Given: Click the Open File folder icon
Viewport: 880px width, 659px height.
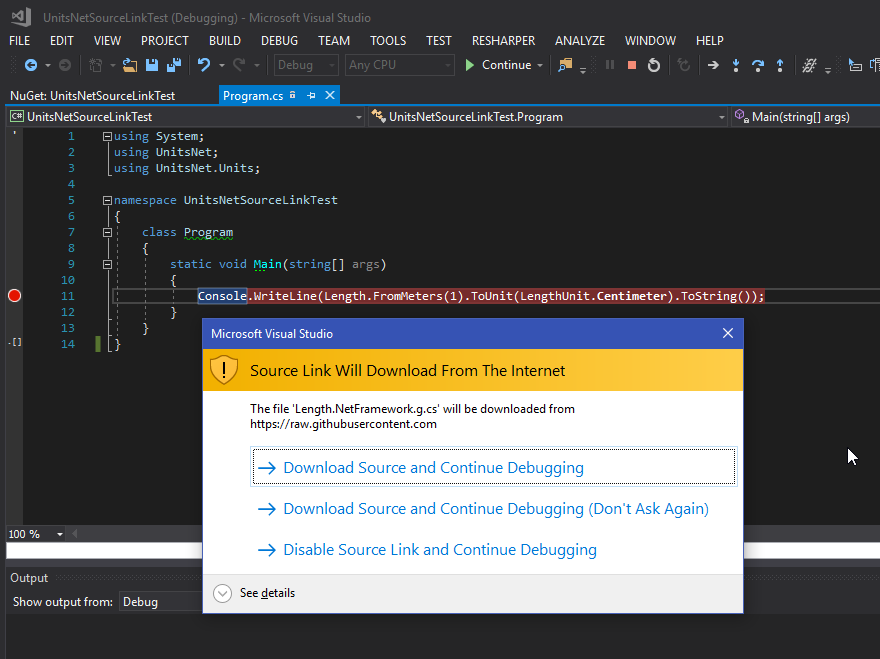Looking at the screenshot, I should click(130, 65).
